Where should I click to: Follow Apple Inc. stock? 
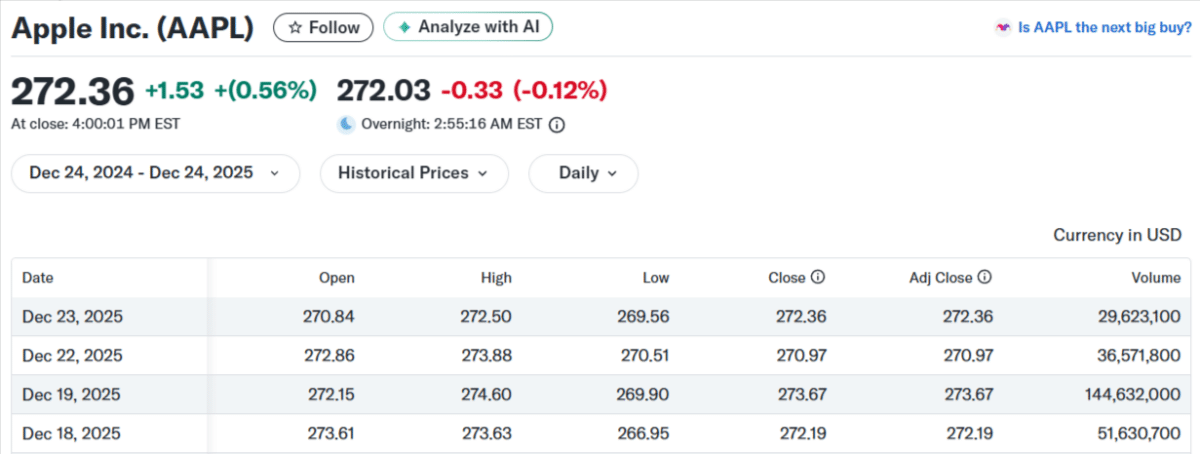323,28
